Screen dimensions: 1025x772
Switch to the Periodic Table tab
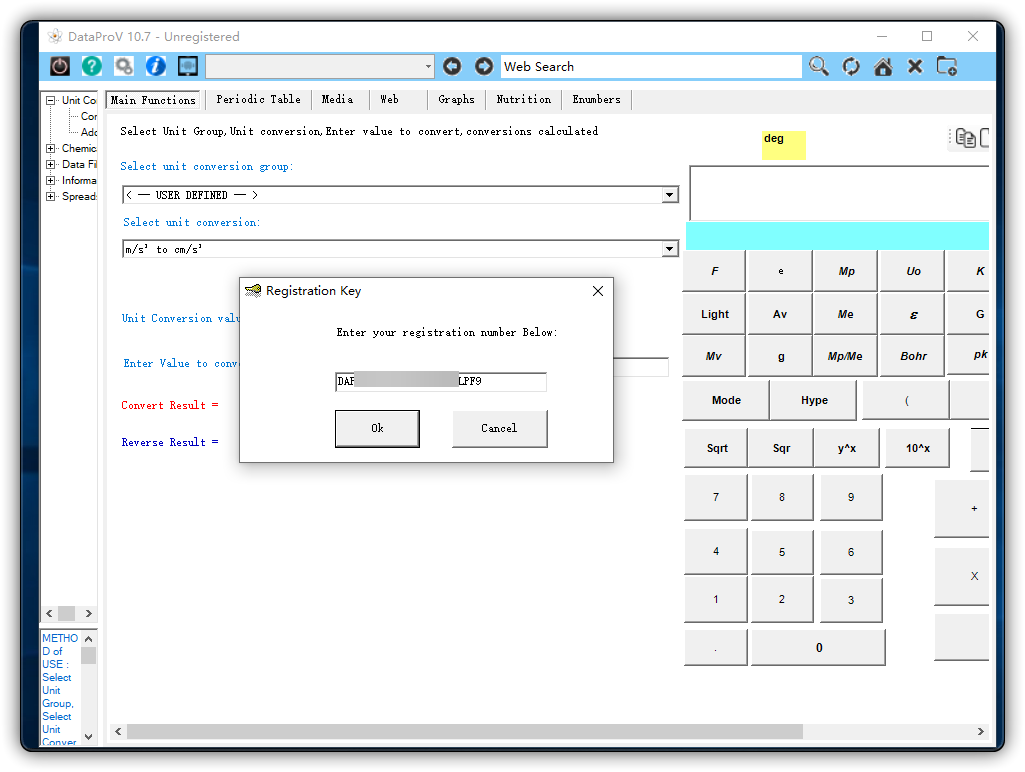coord(258,100)
